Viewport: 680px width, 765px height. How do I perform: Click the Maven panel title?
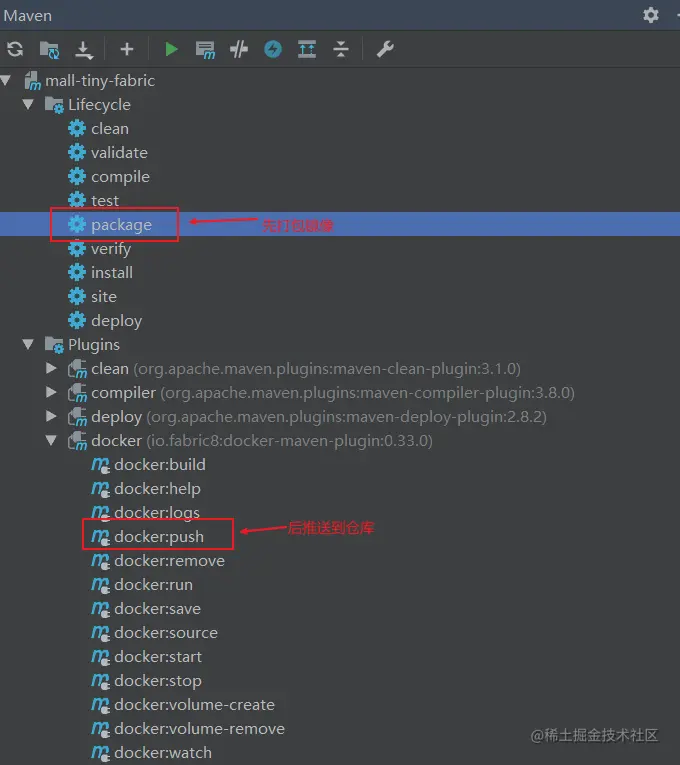click(27, 16)
